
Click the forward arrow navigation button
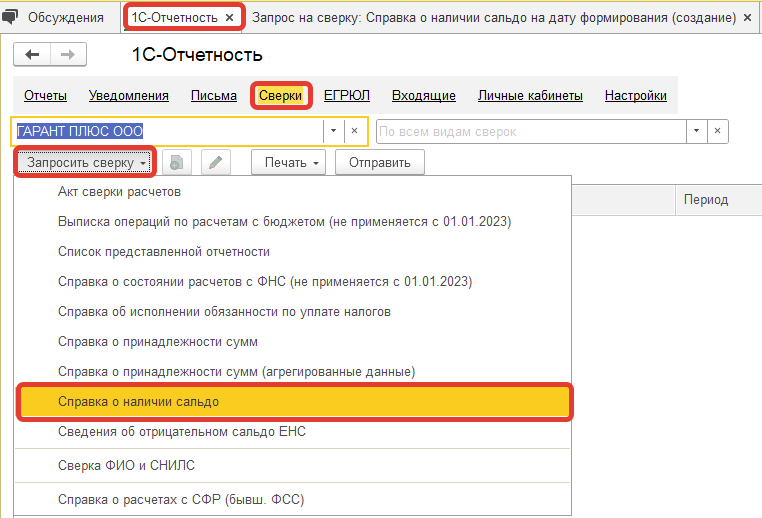click(68, 55)
